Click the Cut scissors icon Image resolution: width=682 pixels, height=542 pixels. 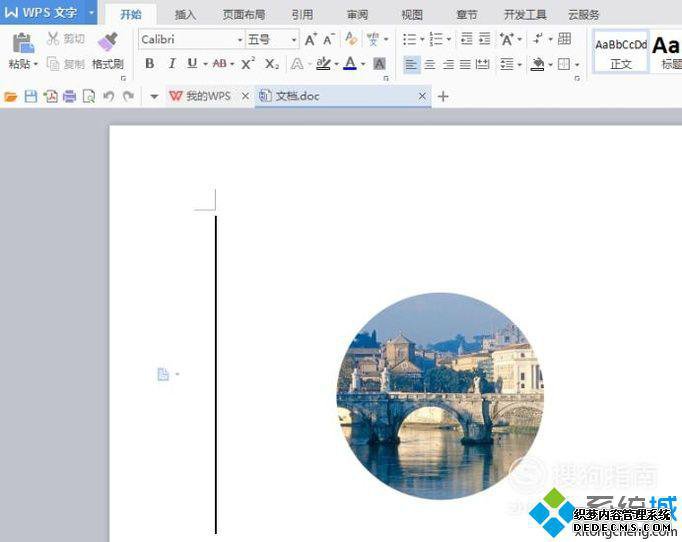point(53,39)
